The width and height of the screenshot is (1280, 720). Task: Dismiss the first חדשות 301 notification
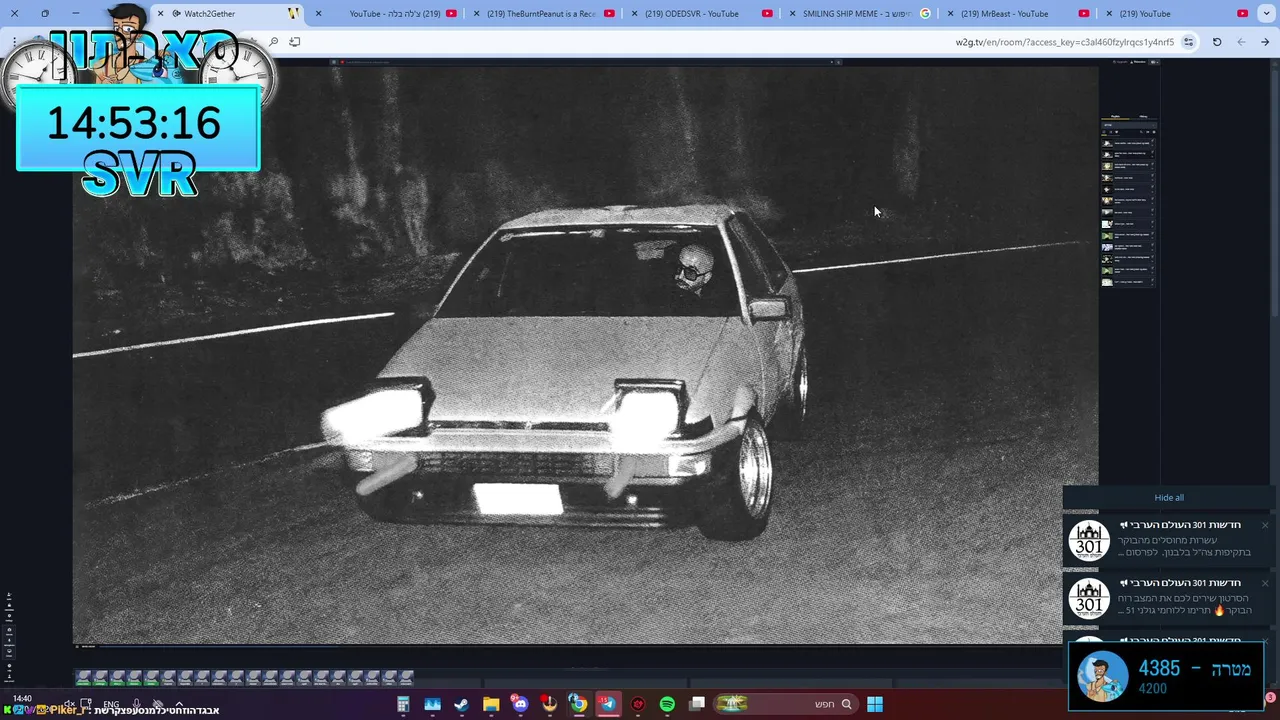1264,525
